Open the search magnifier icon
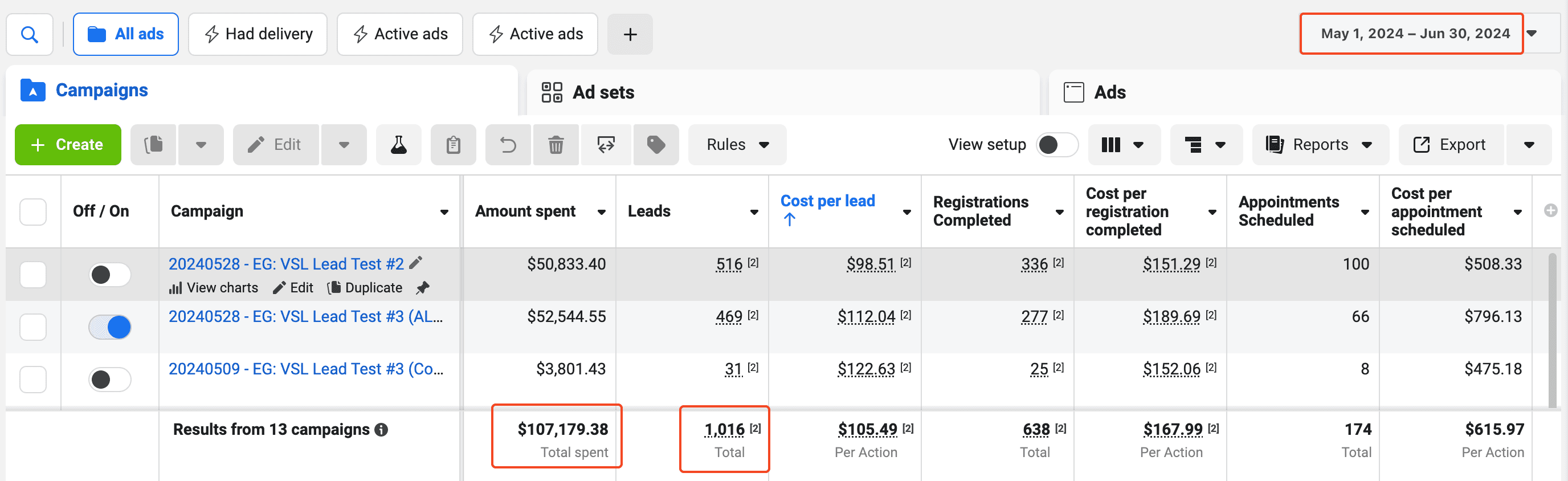 click(x=29, y=34)
